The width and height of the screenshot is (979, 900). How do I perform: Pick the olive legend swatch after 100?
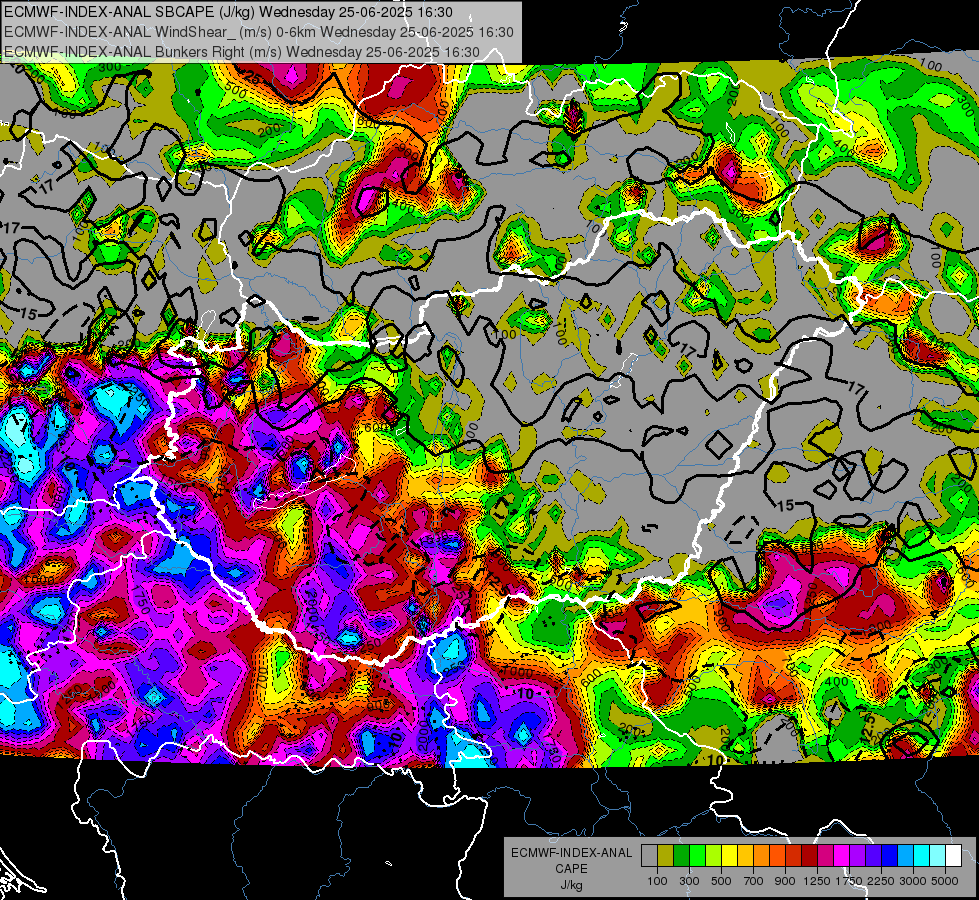(x=665, y=856)
